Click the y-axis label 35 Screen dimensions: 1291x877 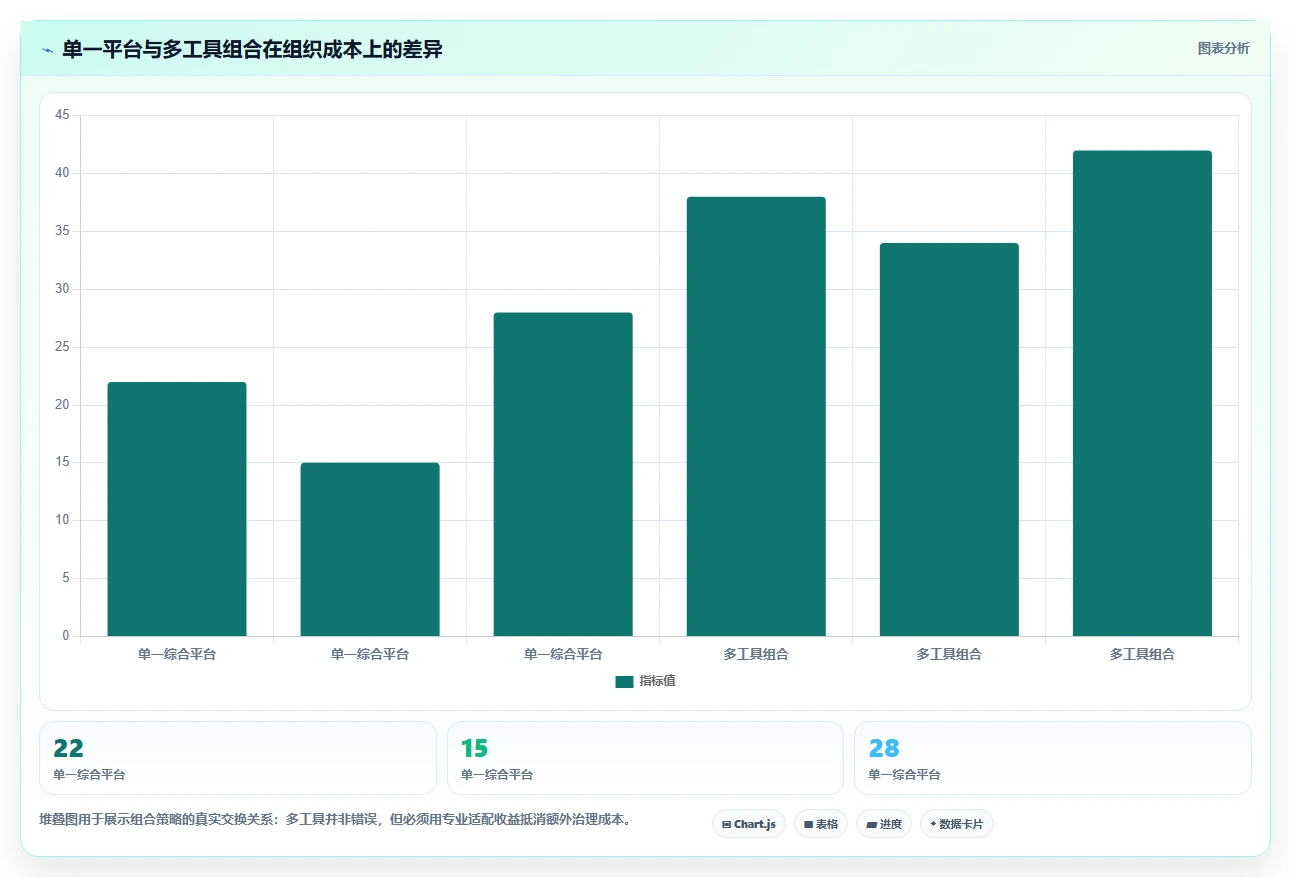pos(62,232)
